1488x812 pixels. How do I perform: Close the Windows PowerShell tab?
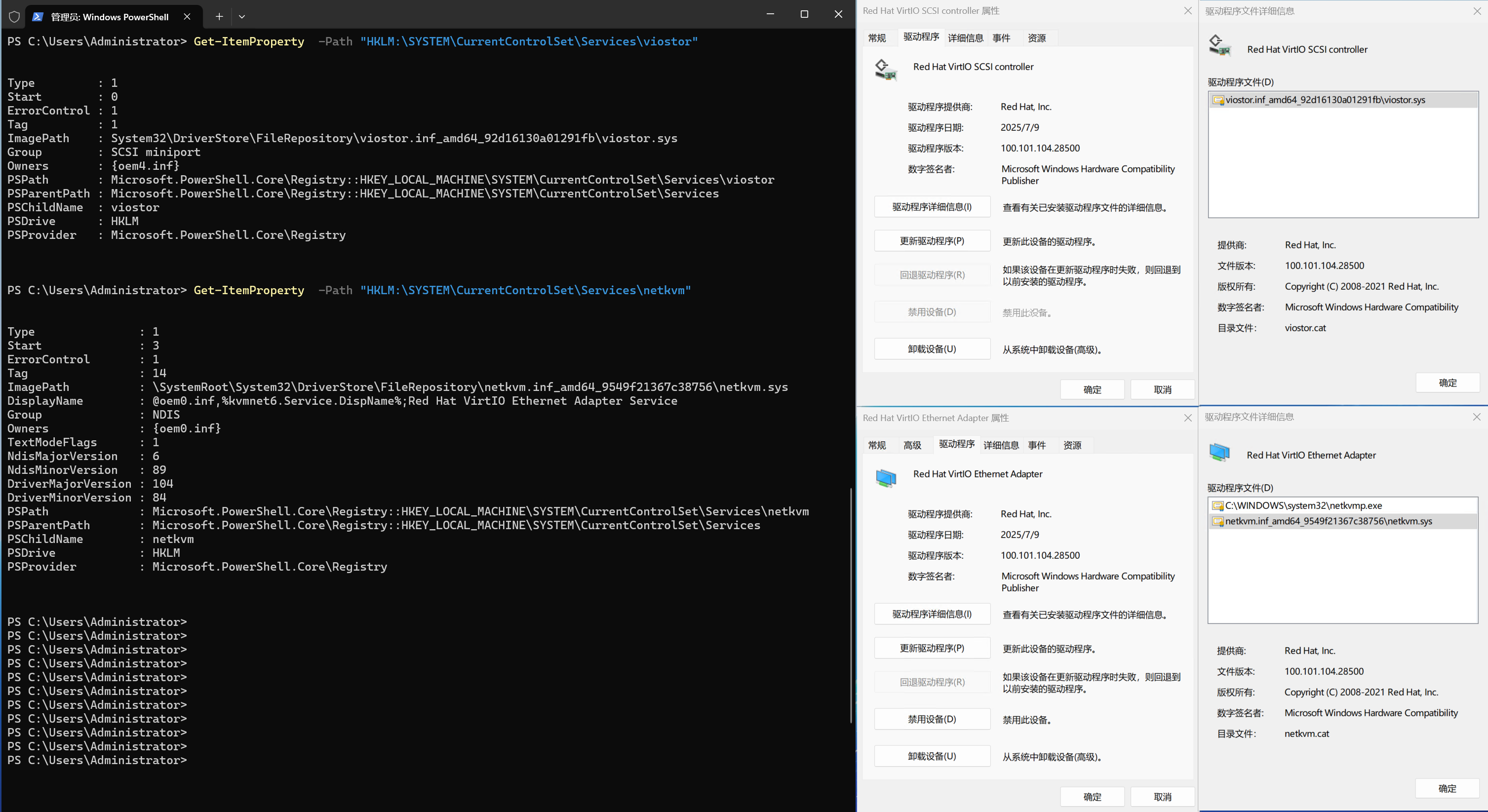[x=187, y=17]
